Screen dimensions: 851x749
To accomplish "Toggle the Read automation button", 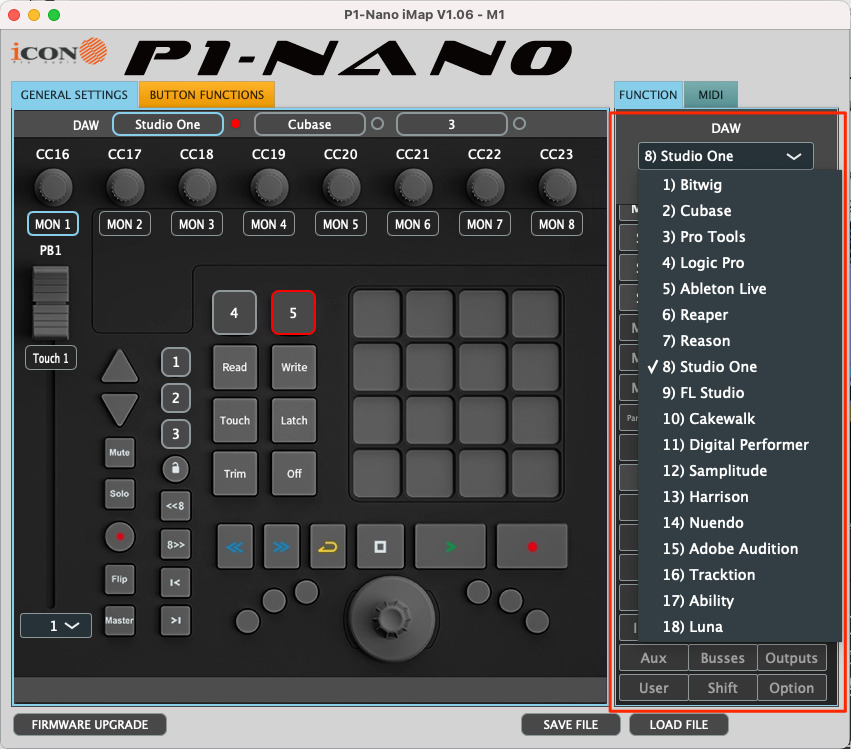I will tap(234, 367).
